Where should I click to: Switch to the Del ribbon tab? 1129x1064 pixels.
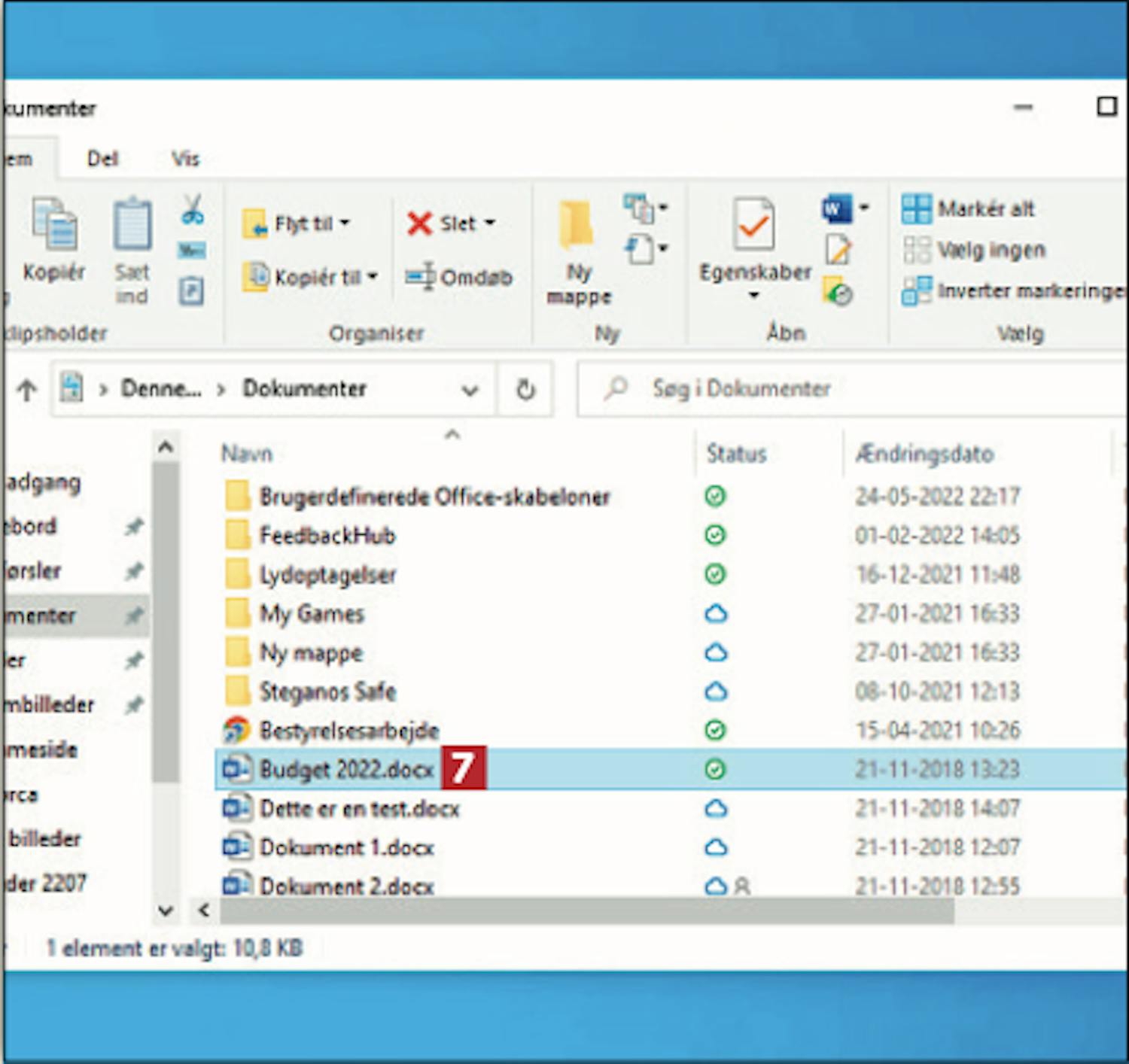point(102,159)
